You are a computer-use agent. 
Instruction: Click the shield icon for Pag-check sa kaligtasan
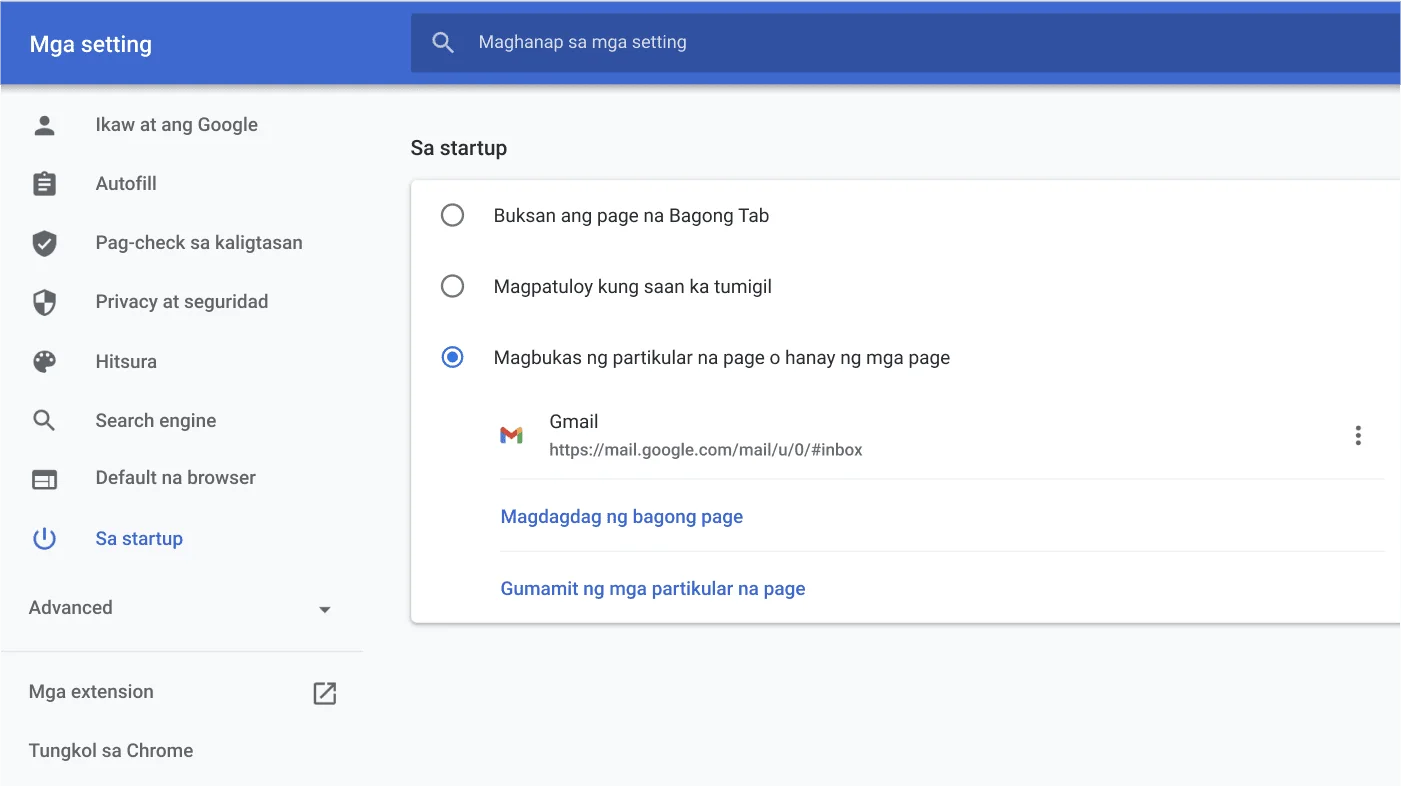(44, 242)
